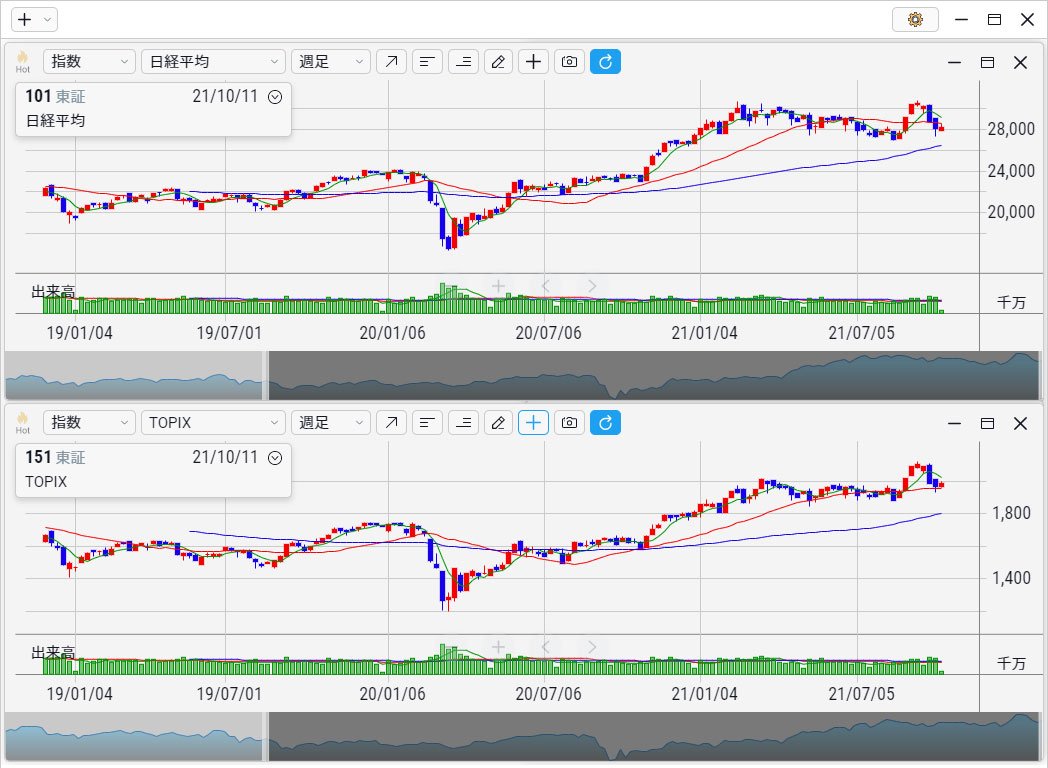The image size is (1048, 768).
Task: Maximize the main application window
Action: point(995,19)
